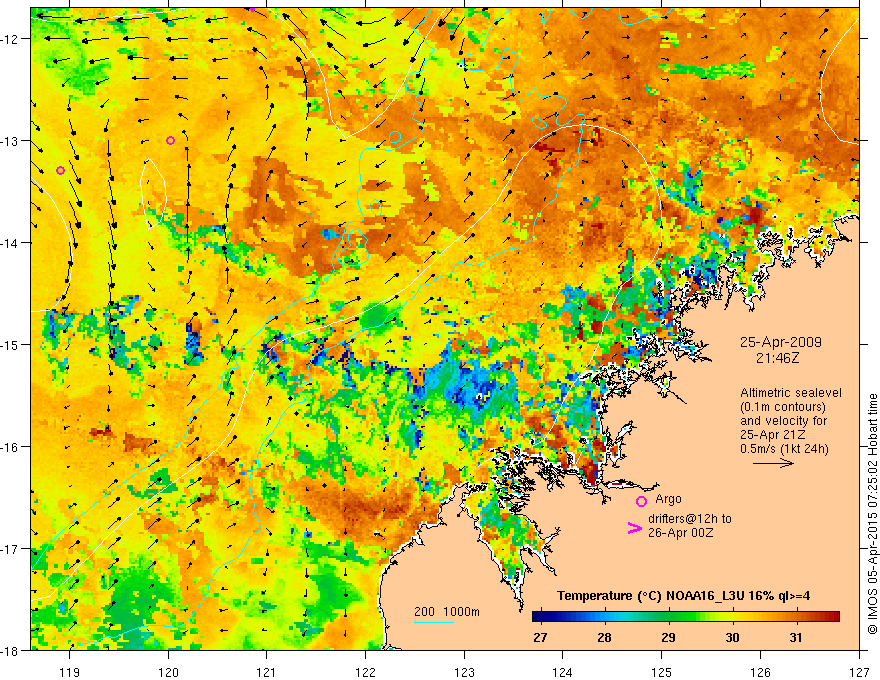880x680 pixels.
Task: Click the longitude label 120
Action: 168,672
